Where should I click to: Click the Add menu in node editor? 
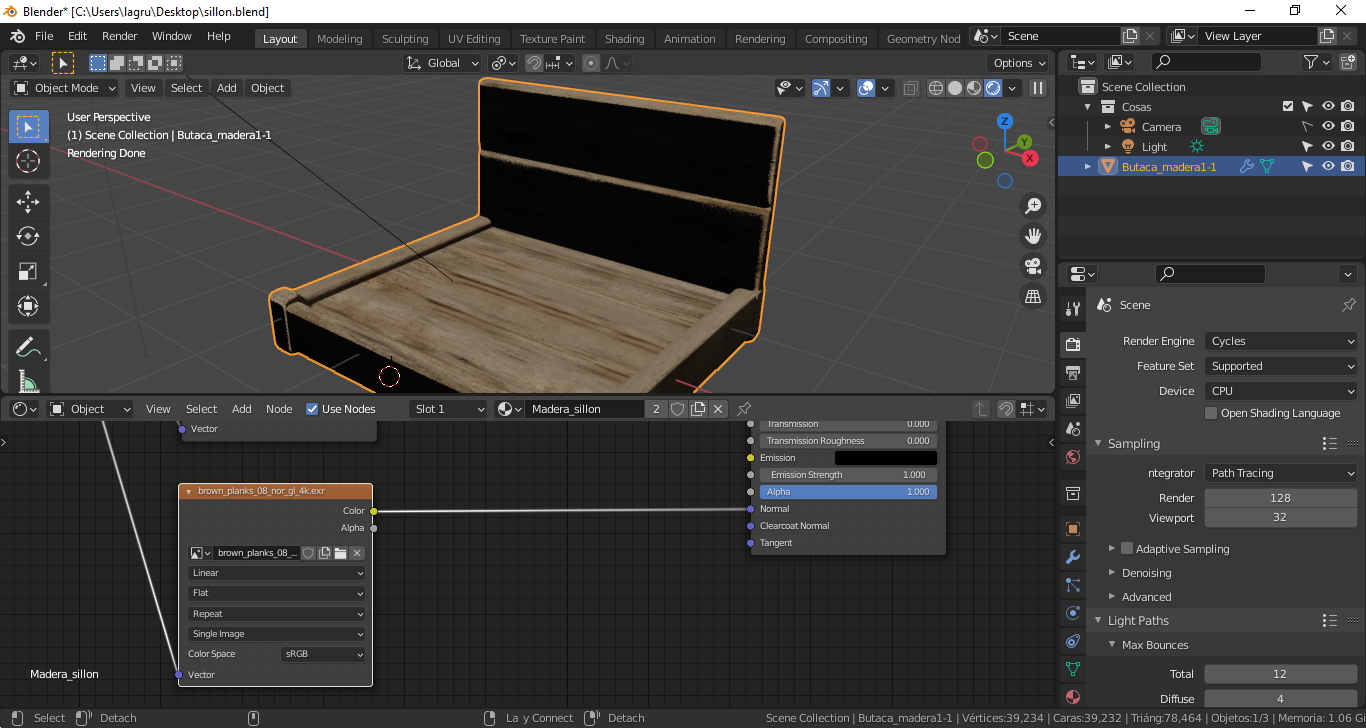(x=242, y=409)
